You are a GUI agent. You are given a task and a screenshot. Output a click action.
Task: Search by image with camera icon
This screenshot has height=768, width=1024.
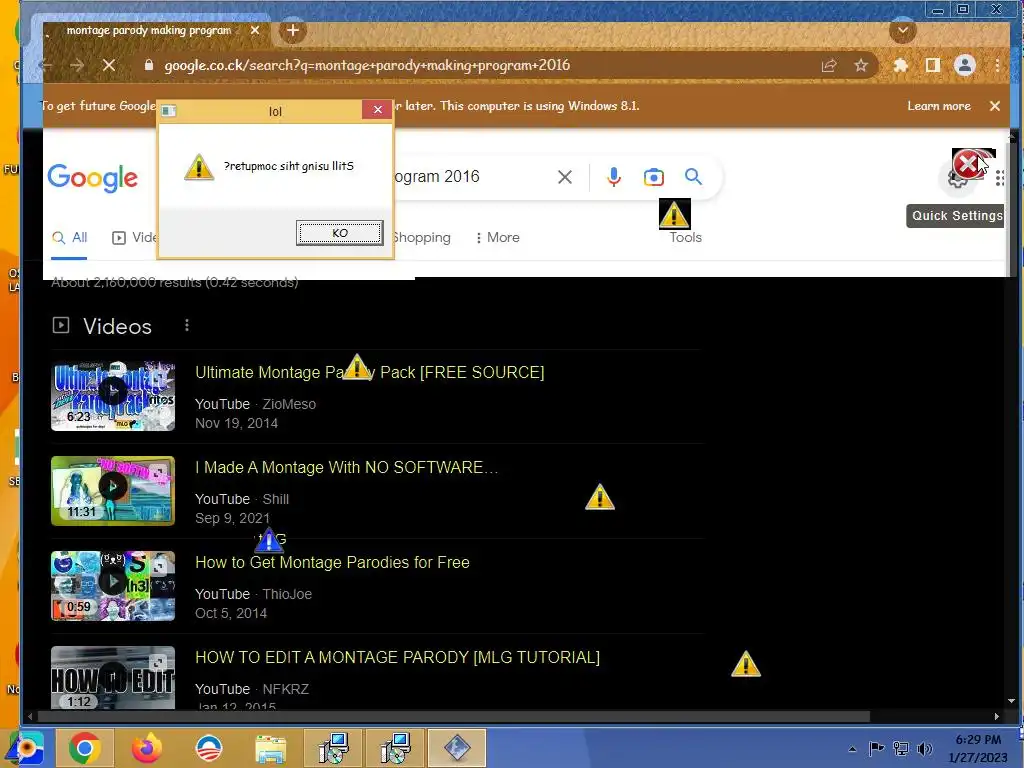pyautogui.click(x=653, y=177)
